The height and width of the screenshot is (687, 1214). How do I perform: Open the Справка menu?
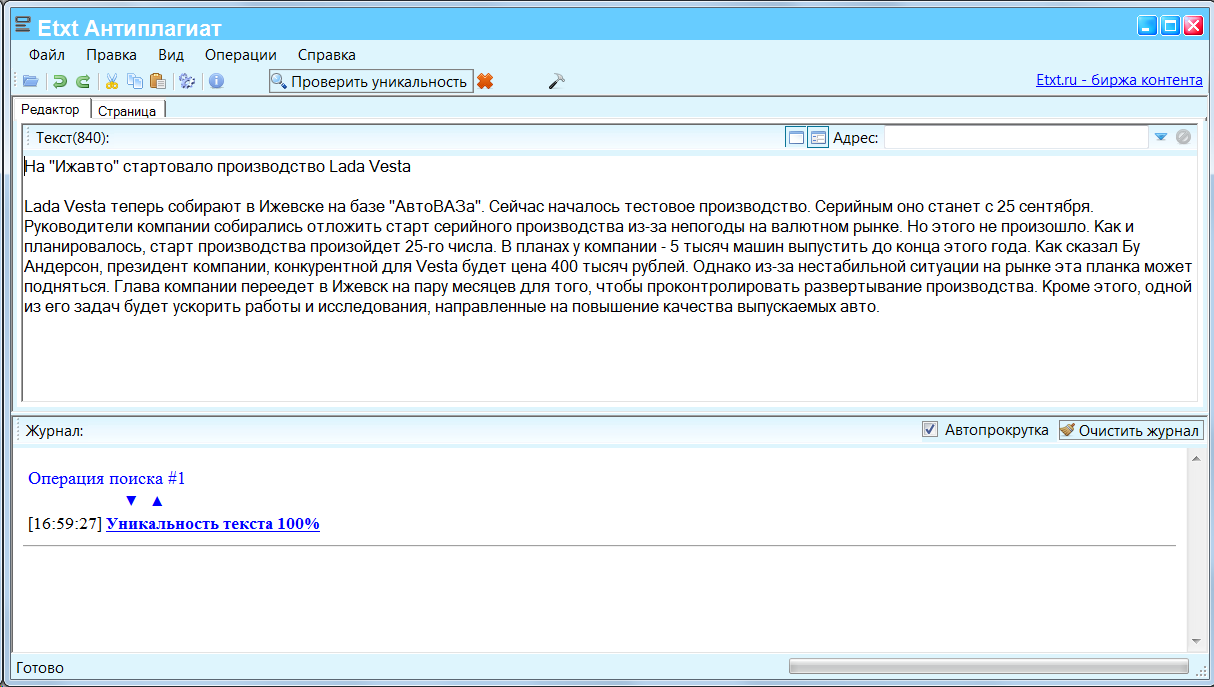pyautogui.click(x=327, y=55)
